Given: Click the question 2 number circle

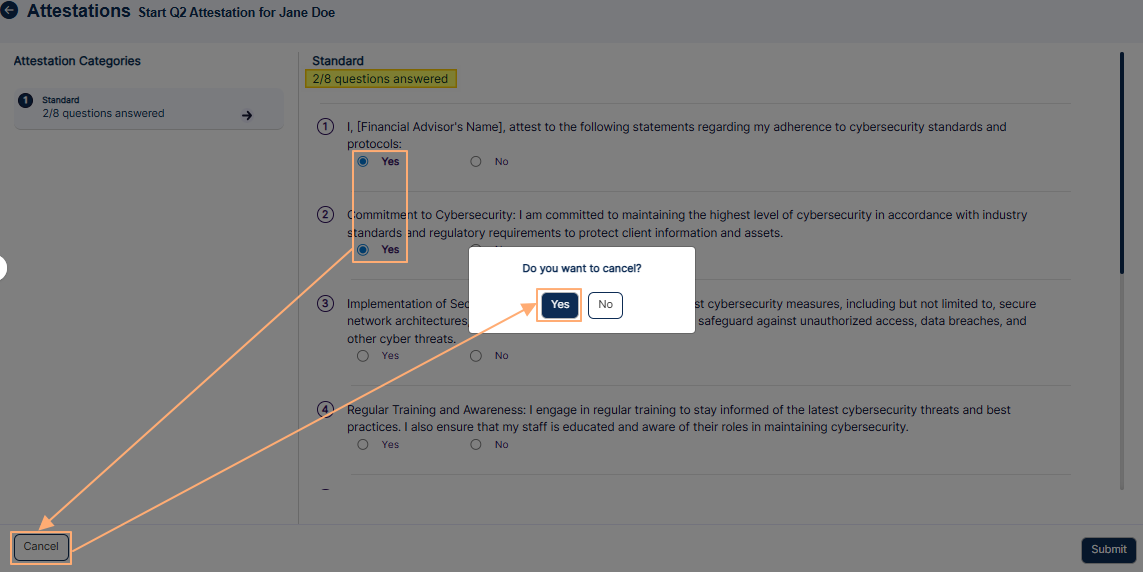Looking at the screenshot, I should [325, 215].
